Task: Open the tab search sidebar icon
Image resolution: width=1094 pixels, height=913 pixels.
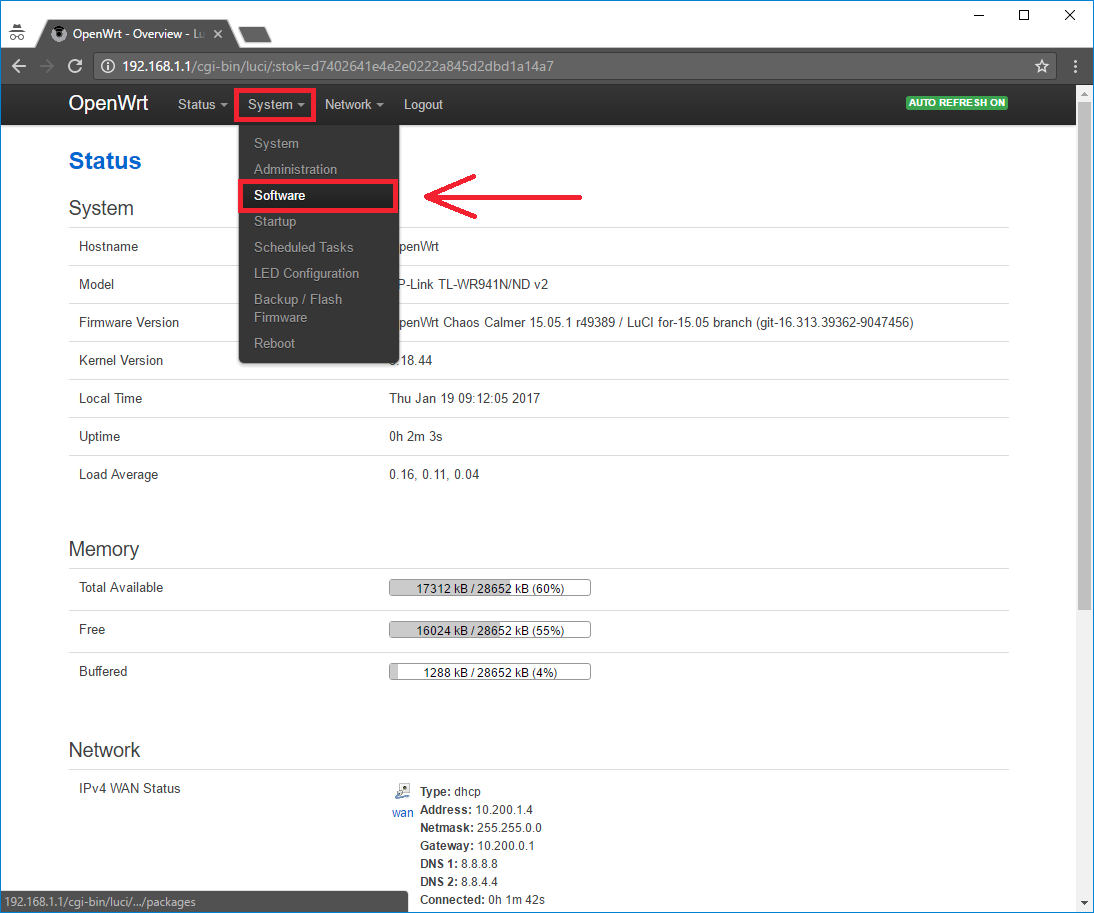Action: coord(16,31)
